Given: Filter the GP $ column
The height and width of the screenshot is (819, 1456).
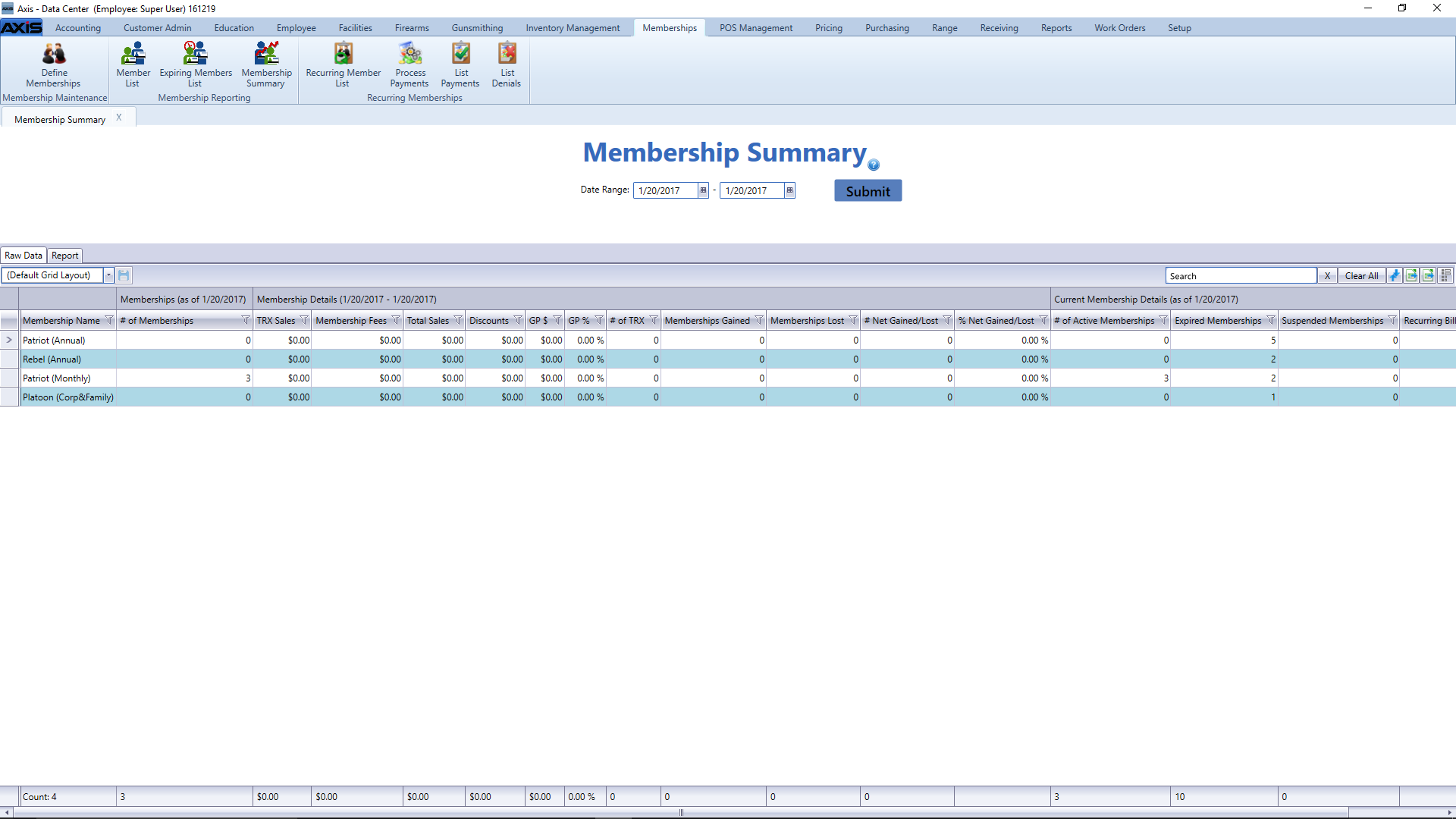Looking at the screenshot, I should (557, 320).
